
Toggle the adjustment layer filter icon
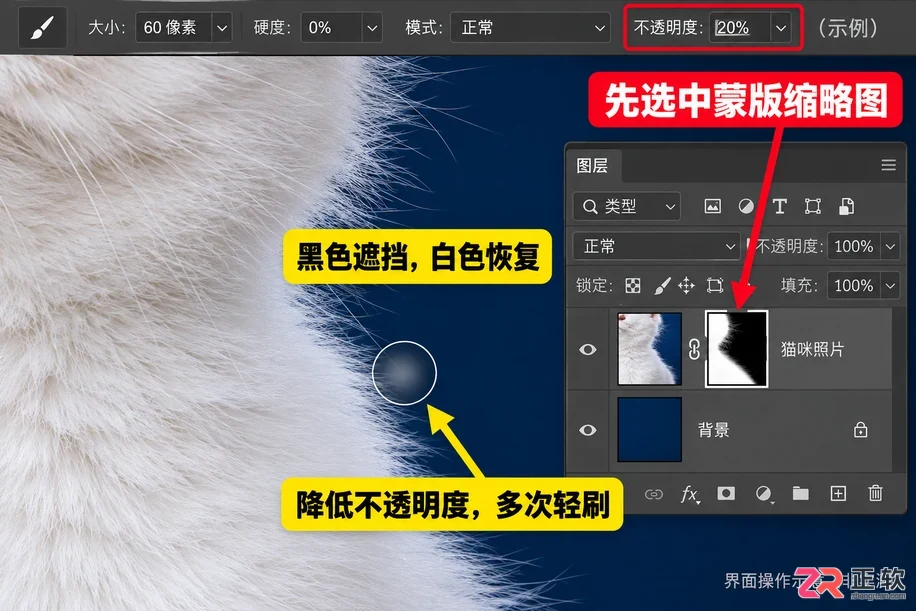tap(745, 206)
